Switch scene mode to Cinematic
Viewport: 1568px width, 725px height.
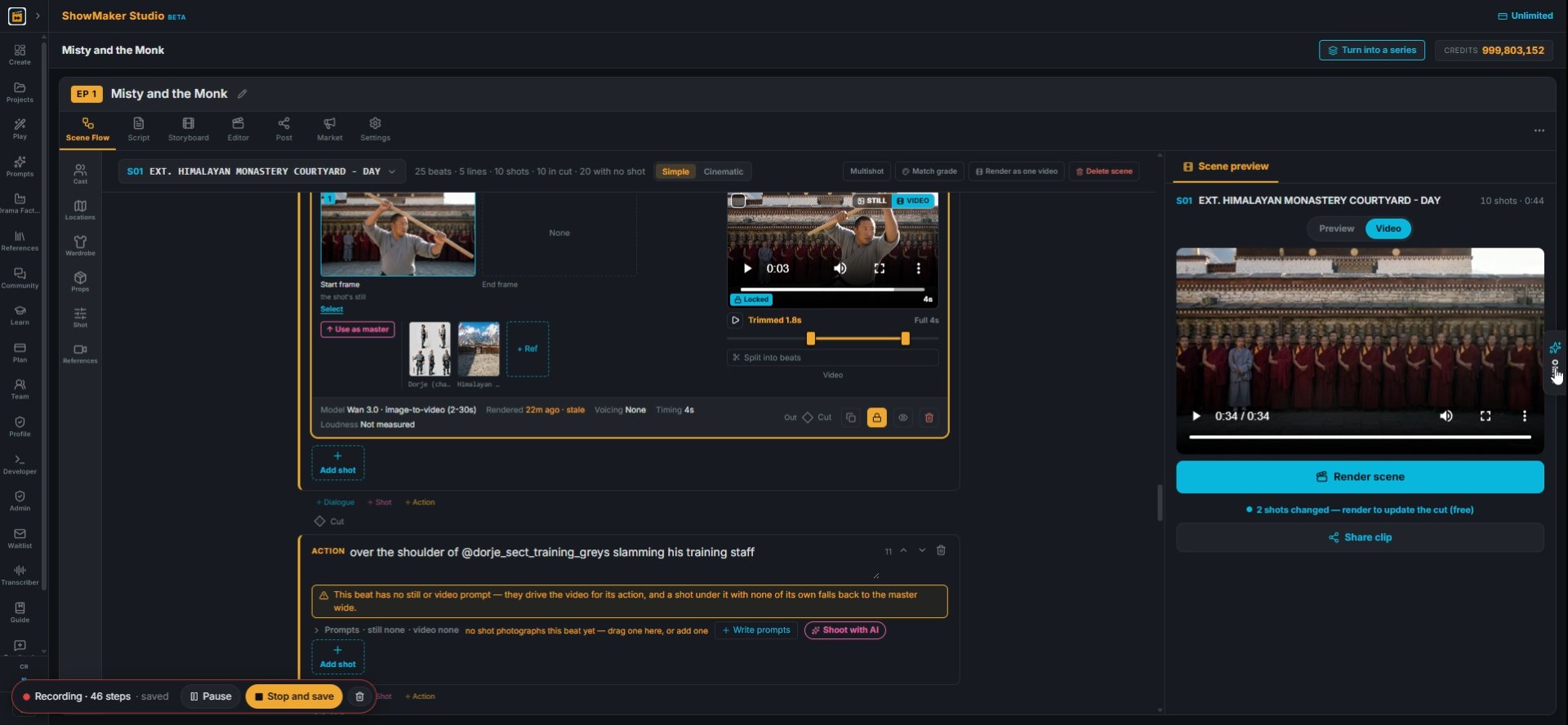[x=723, y=171]
